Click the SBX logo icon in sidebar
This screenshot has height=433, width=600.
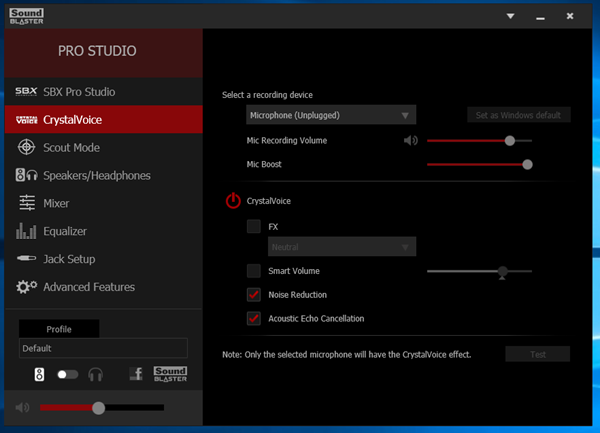tap(26, 92)
